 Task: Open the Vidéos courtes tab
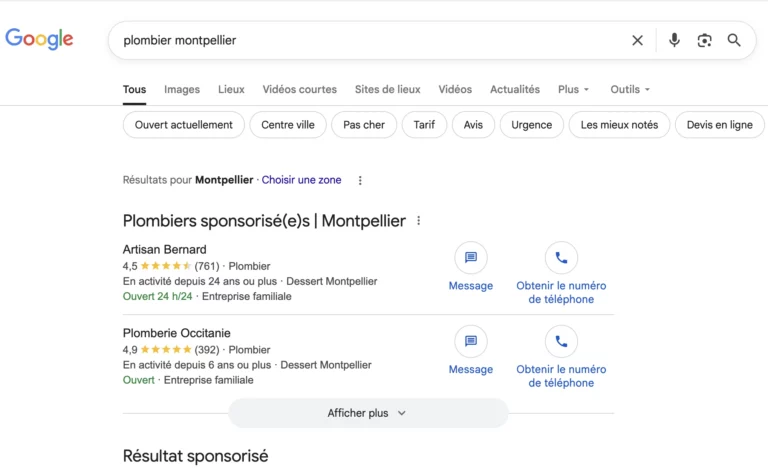coord(299,89)
